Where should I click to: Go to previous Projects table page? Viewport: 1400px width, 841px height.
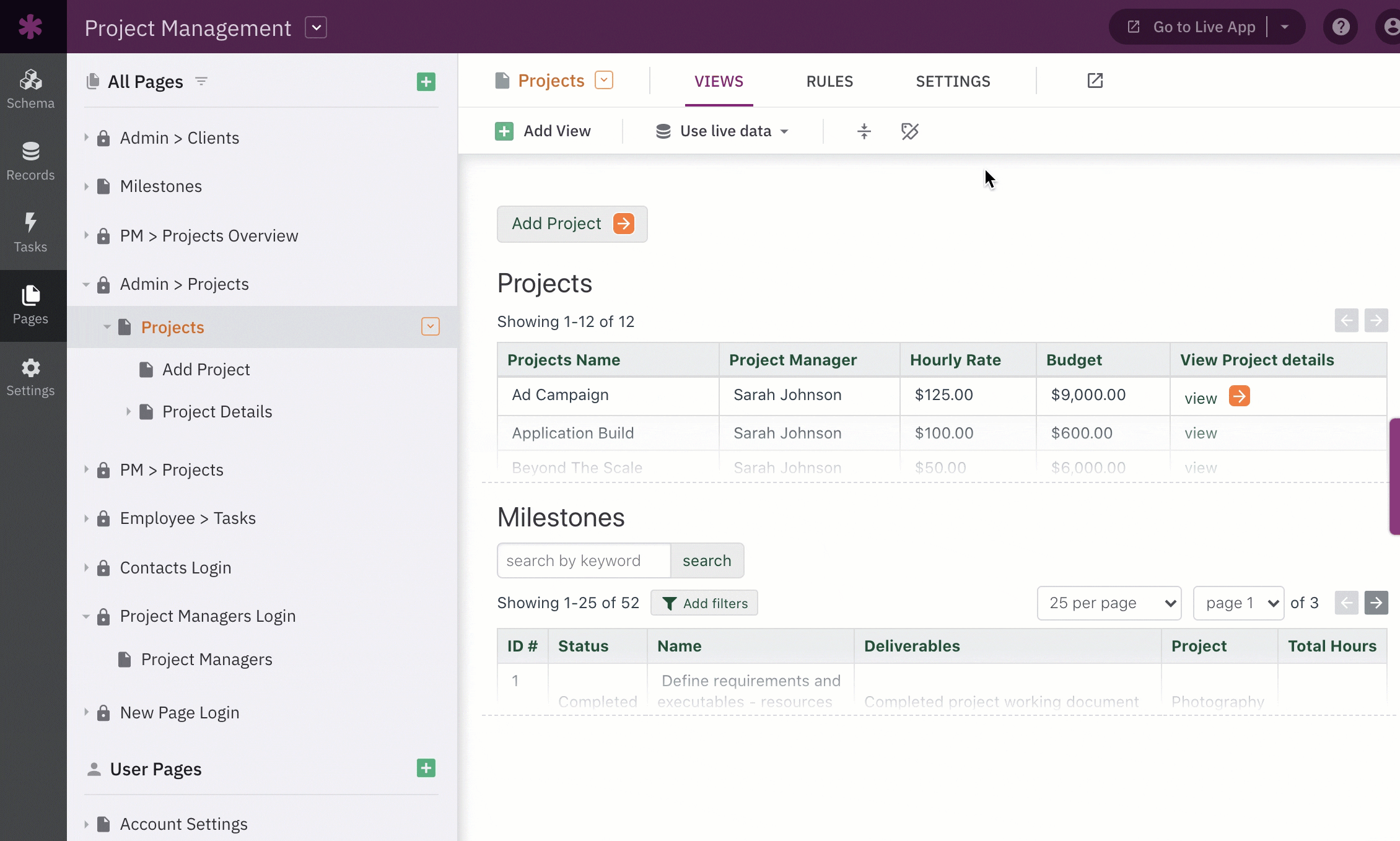click(x=1346, y=320)
